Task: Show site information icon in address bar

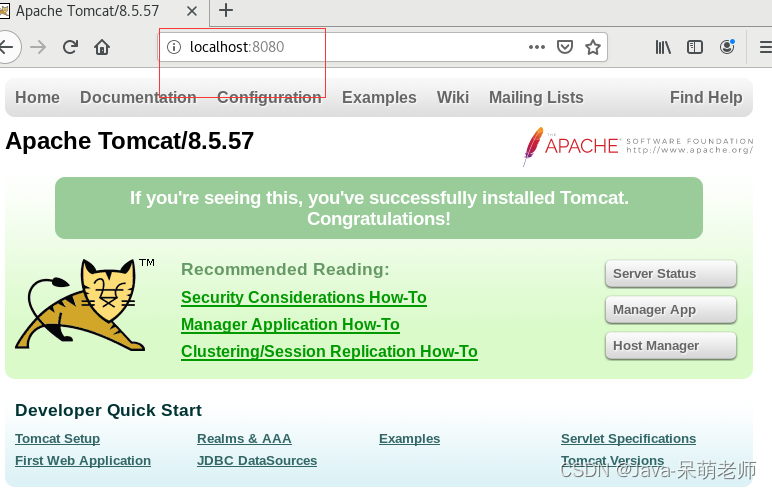Action: pos(174,47)
